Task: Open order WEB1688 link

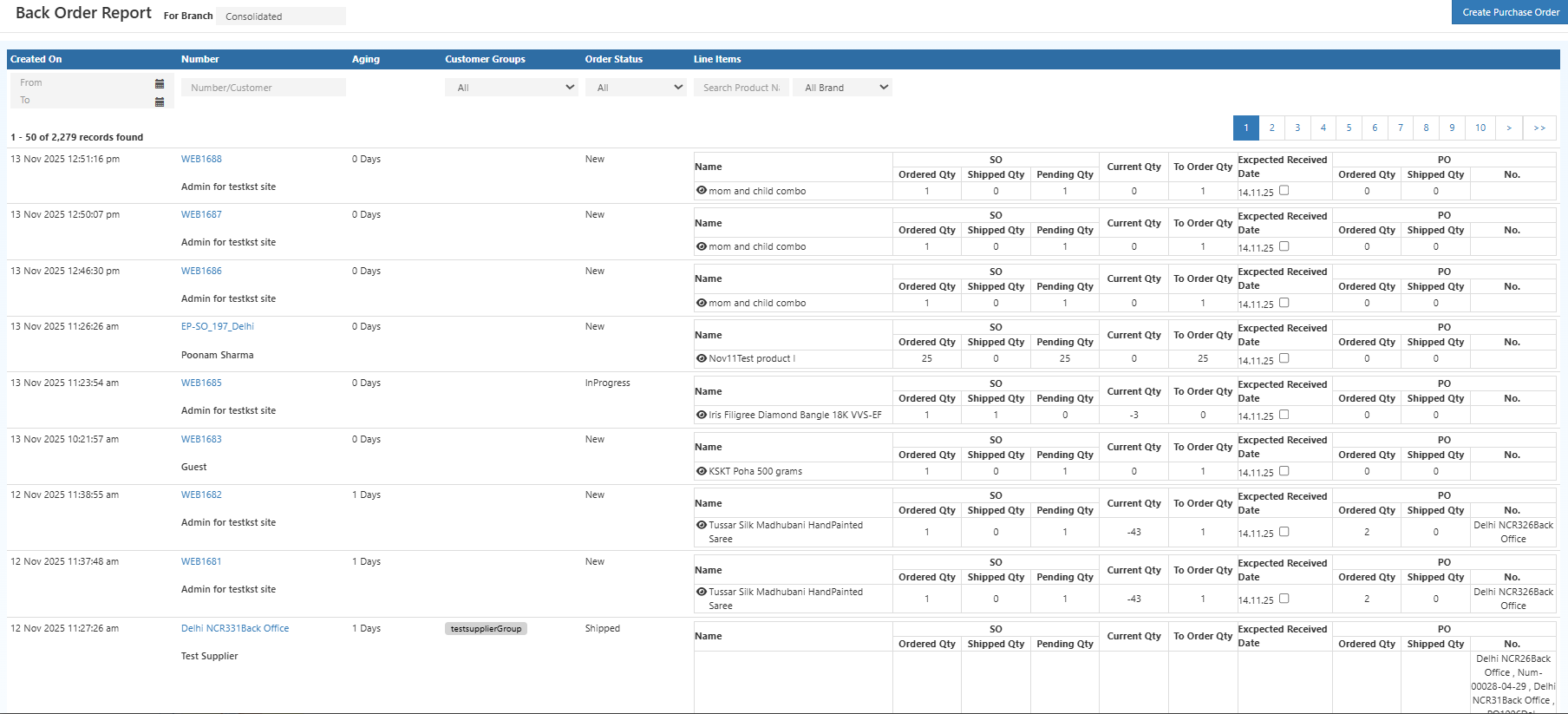Action: (x=201, y=159)
